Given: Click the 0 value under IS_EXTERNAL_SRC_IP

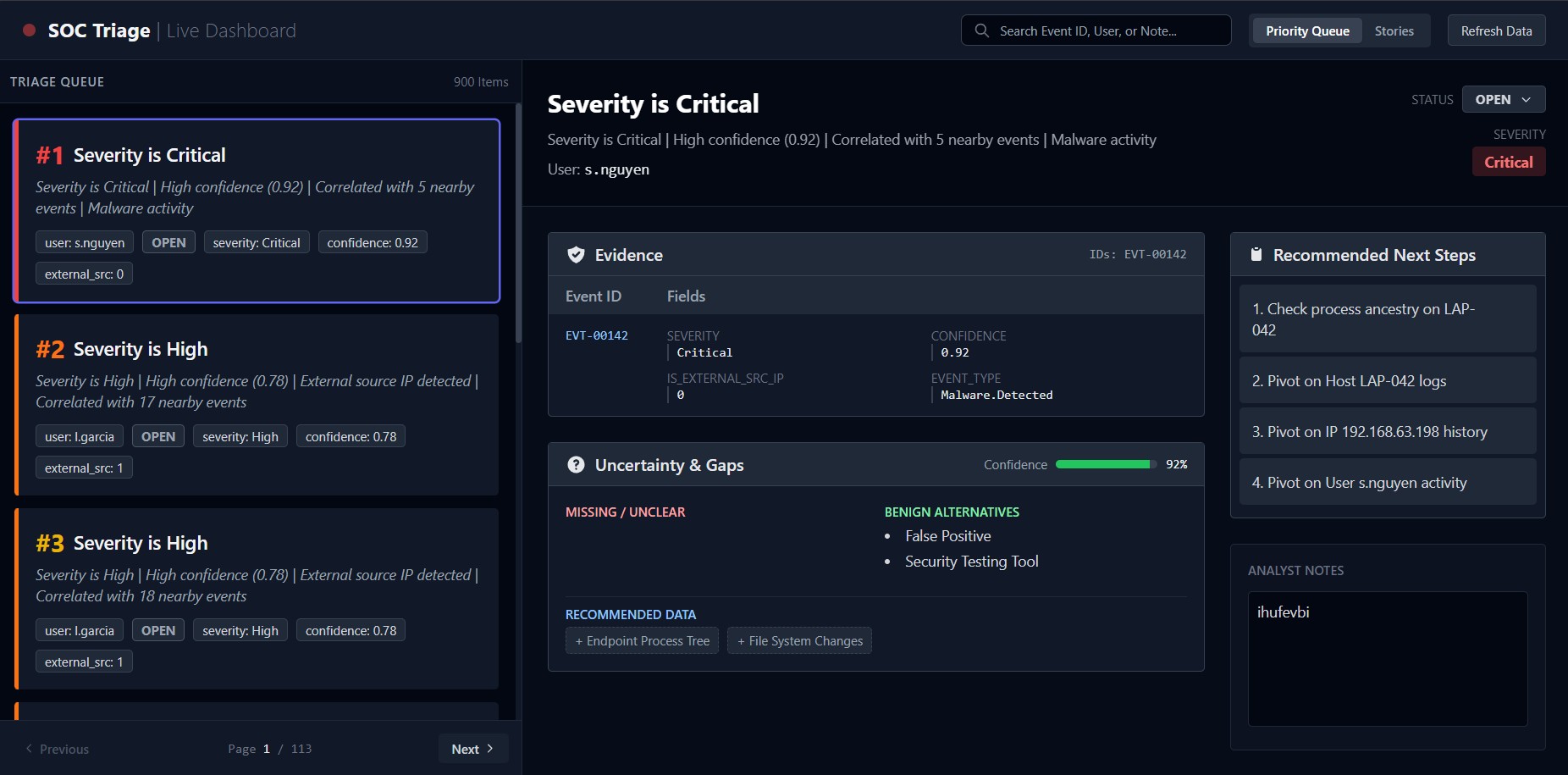Looking at the screenshot, I should pyautogui.click(x=681, y=395).
